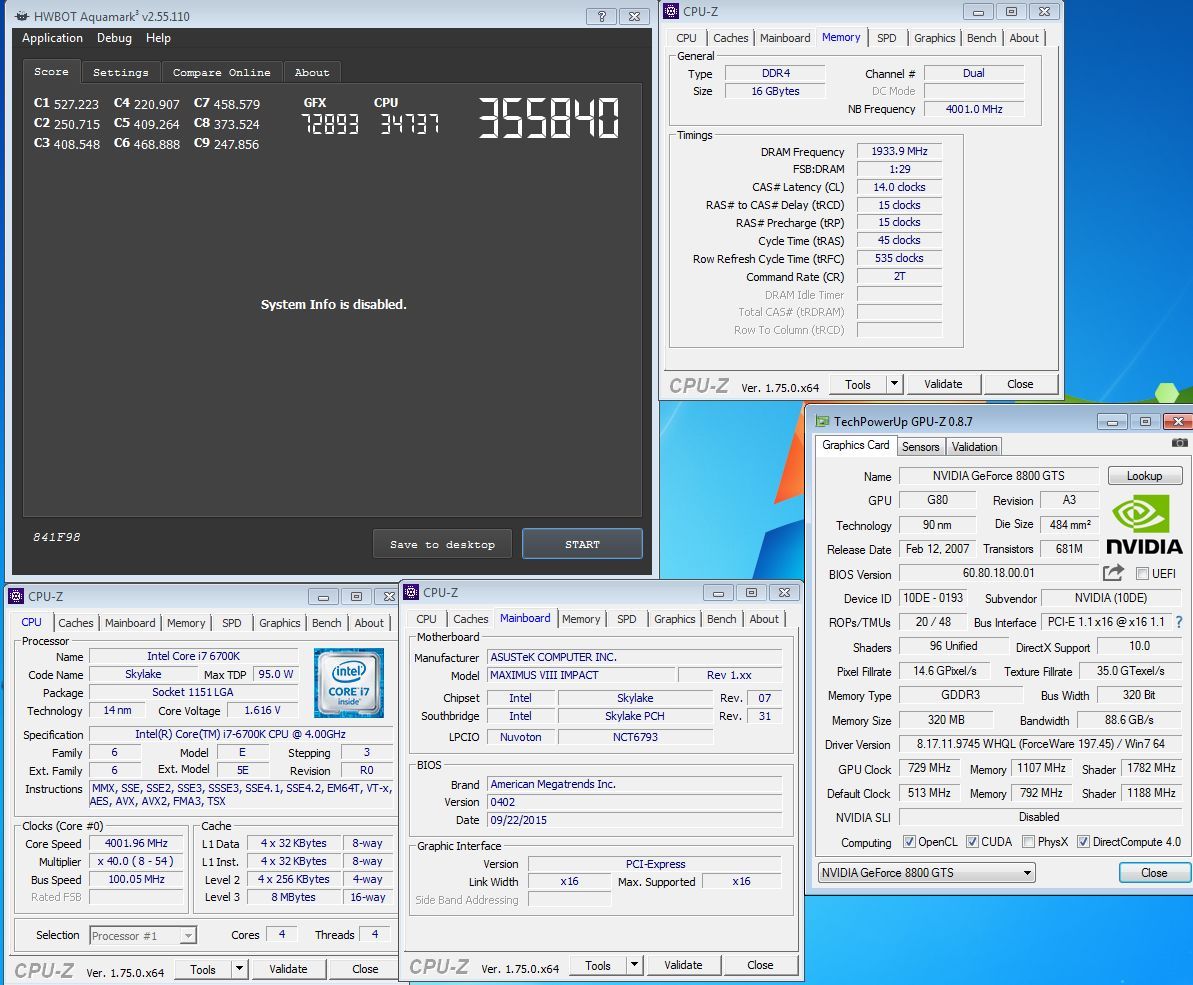Click Validate in CPU-Z Mainboard window

(683, 964)
